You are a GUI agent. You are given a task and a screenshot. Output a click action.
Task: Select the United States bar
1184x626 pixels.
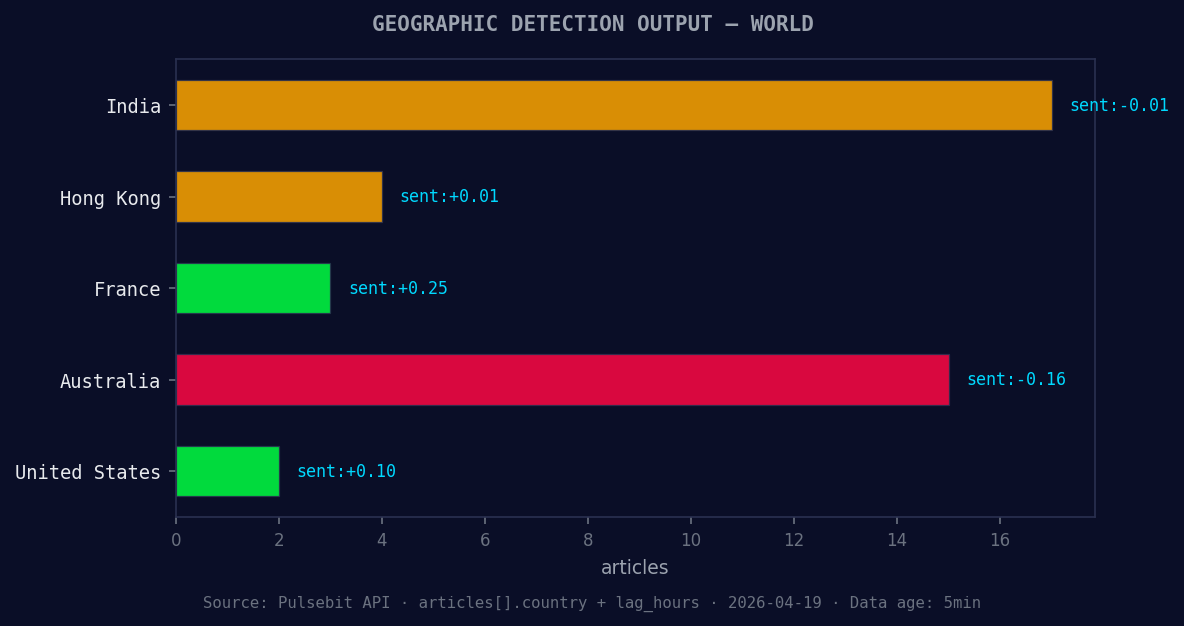tap(227, 471)
